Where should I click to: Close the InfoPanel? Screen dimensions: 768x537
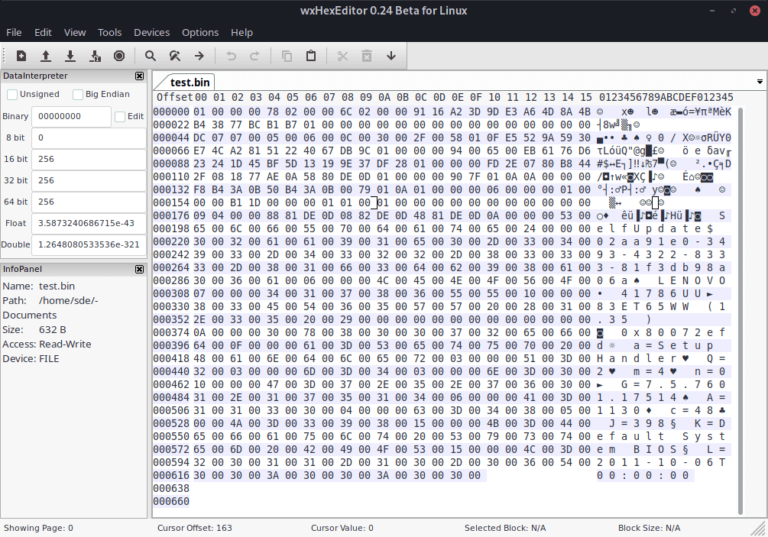click(x=140, y=269)
